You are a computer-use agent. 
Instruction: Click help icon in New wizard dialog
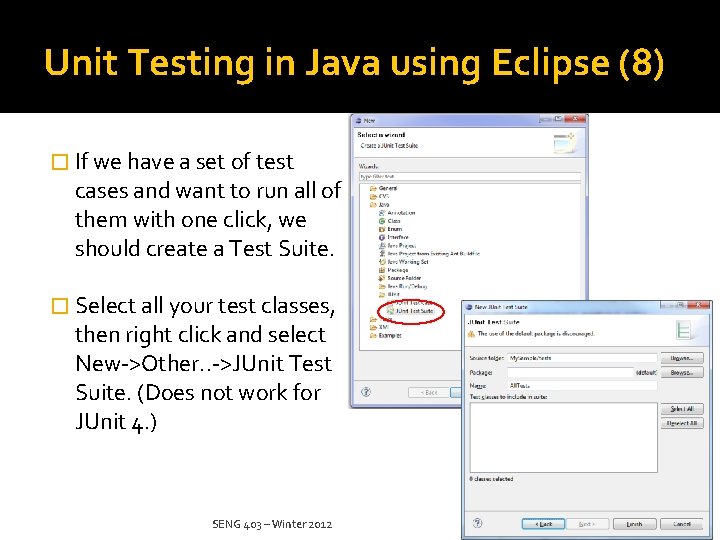click(366, 392)
